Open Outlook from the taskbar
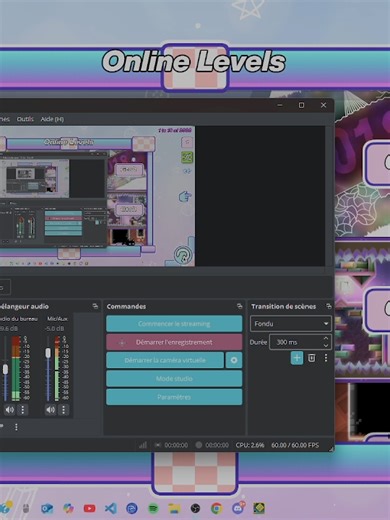390x520 pixels. [x=47, y=508]
